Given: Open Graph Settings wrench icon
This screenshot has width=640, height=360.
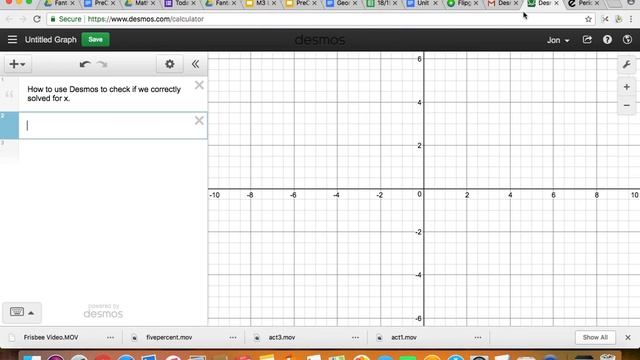Looking at the screenshot, I should click(627, 64).
